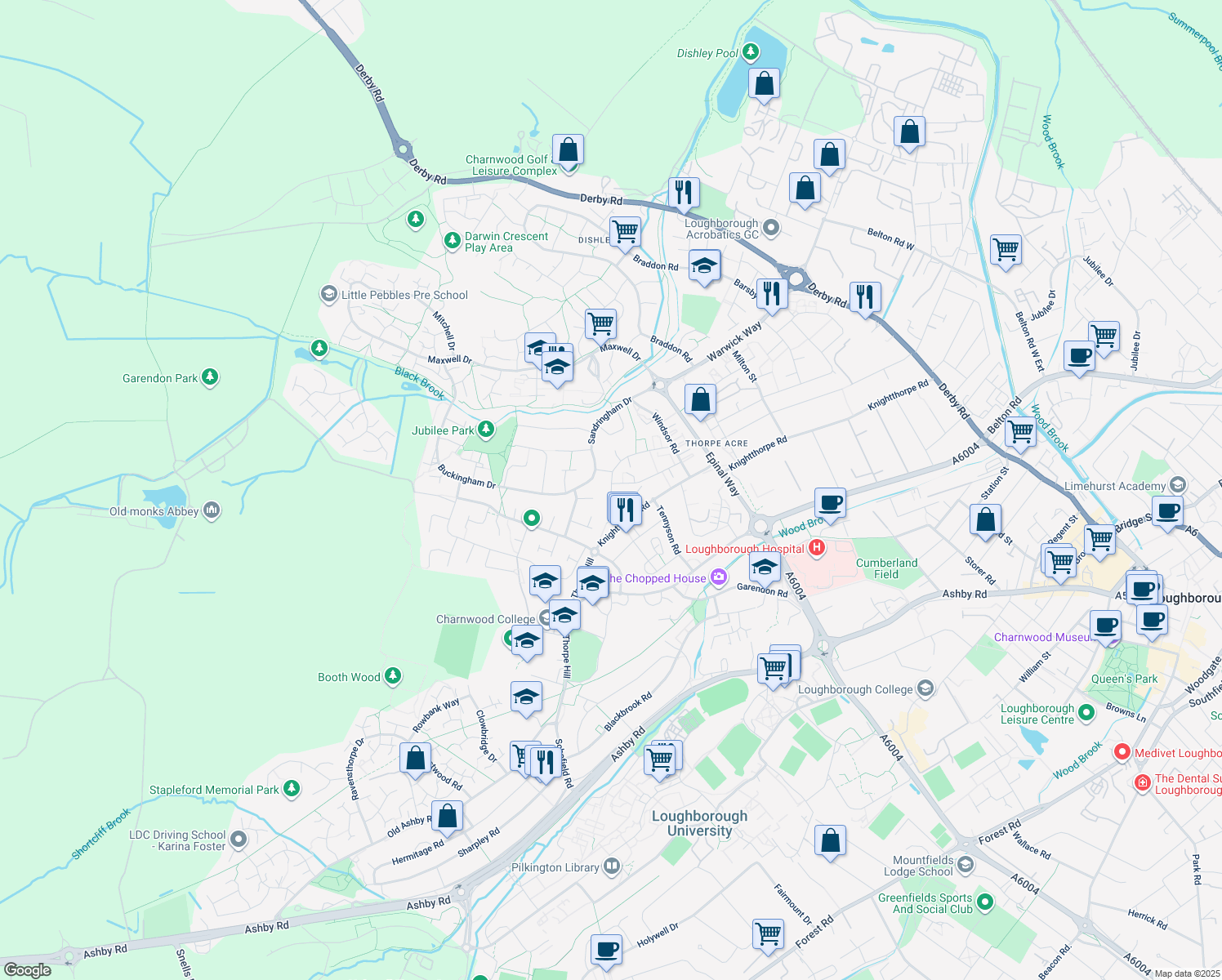This screenshot has height=980, width=1222.
Task: Click the Garendon Park tree icon
Action: point(211,377)
